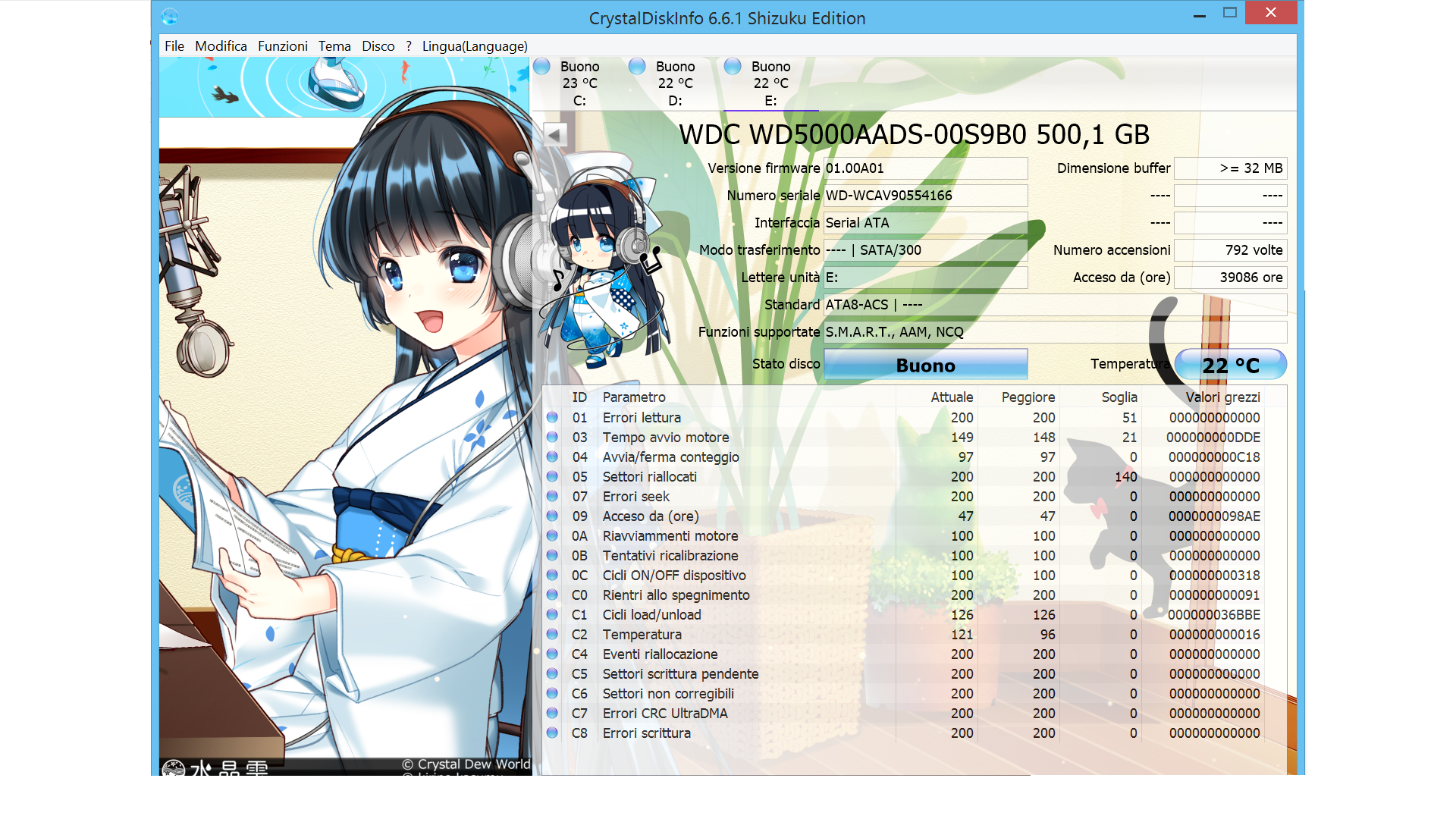Select disk D: tab
Image resolution: width=1456 pixels, height=819 pixels.
tap(675, 83)
